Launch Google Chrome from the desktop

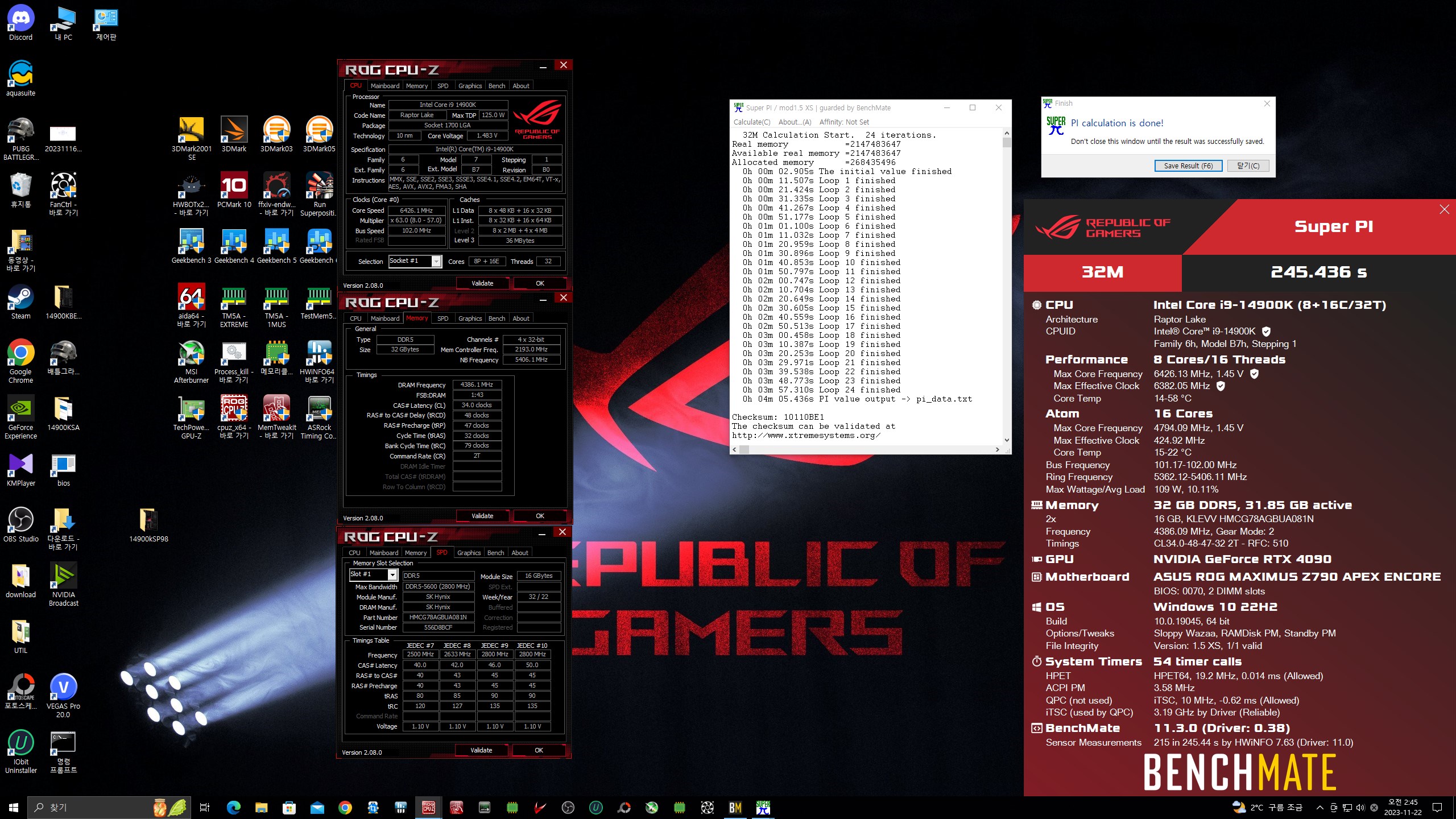(x=20, y=361)
